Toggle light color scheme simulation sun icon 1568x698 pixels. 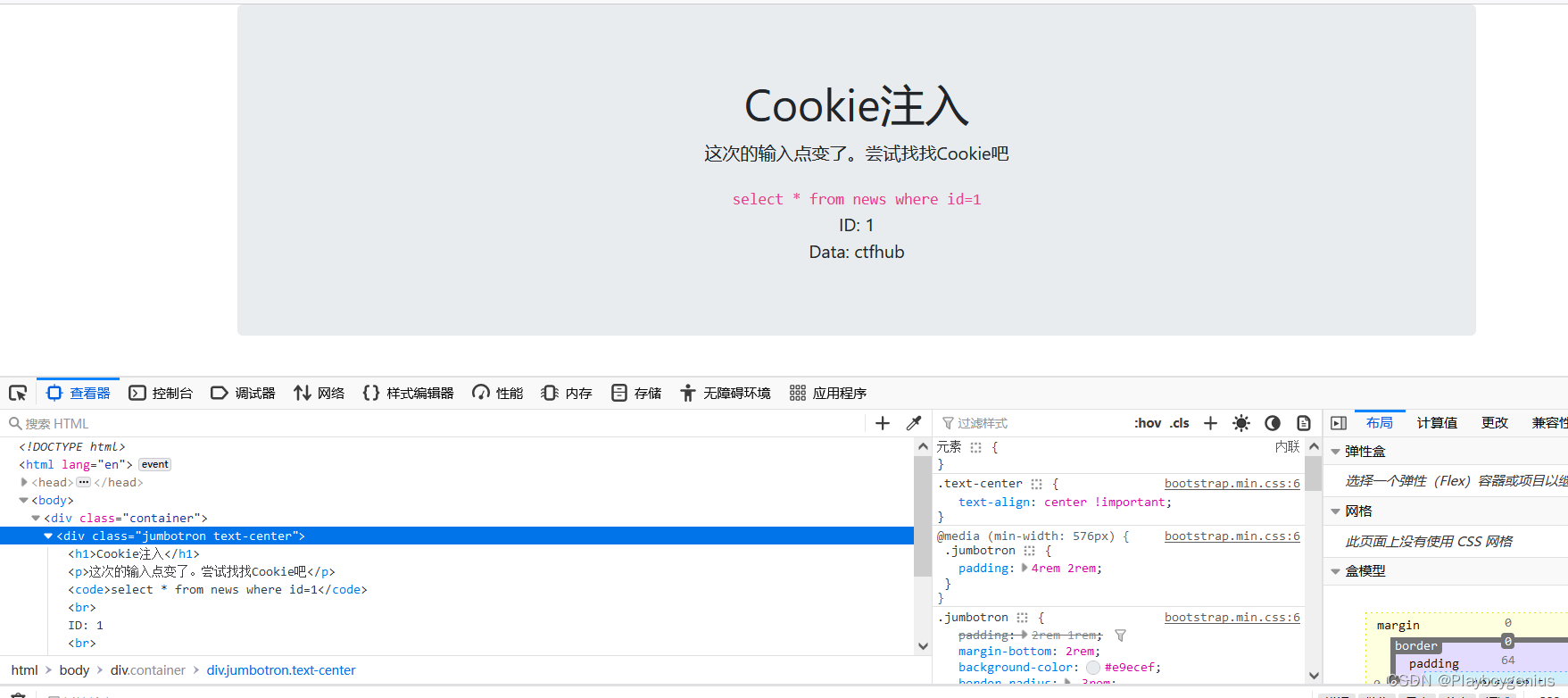point(1241,423)
